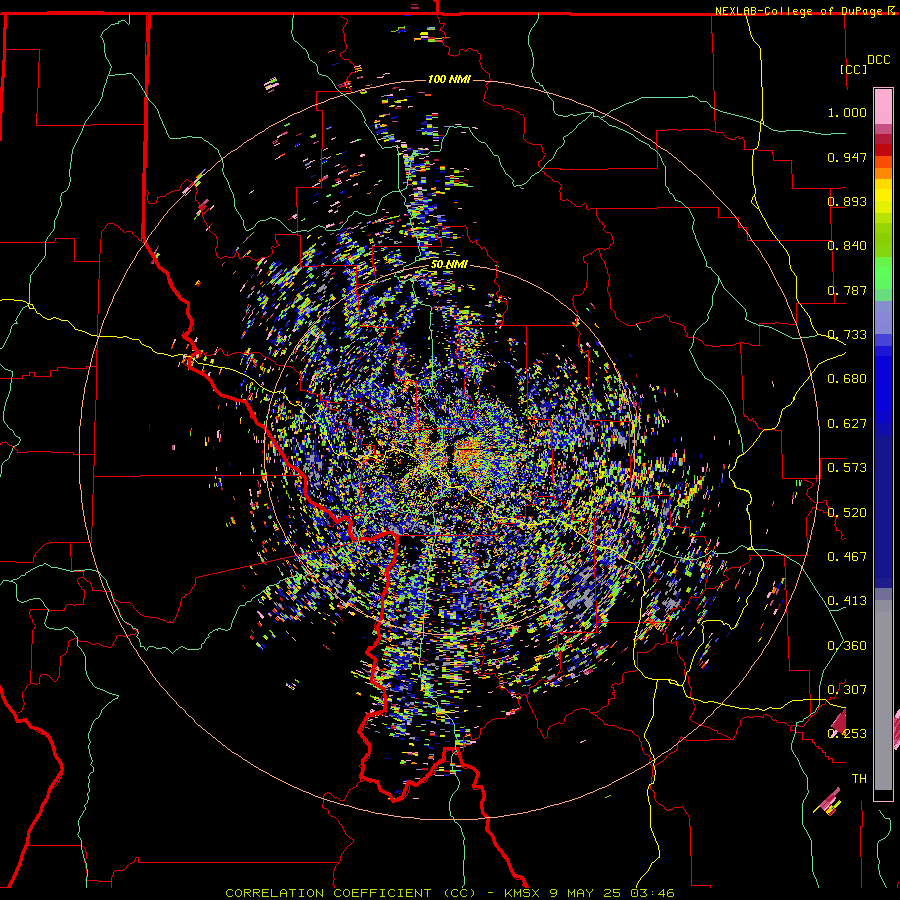Click the TH threshold label
This screenshot has height=900, width=900.
point(859,779)
